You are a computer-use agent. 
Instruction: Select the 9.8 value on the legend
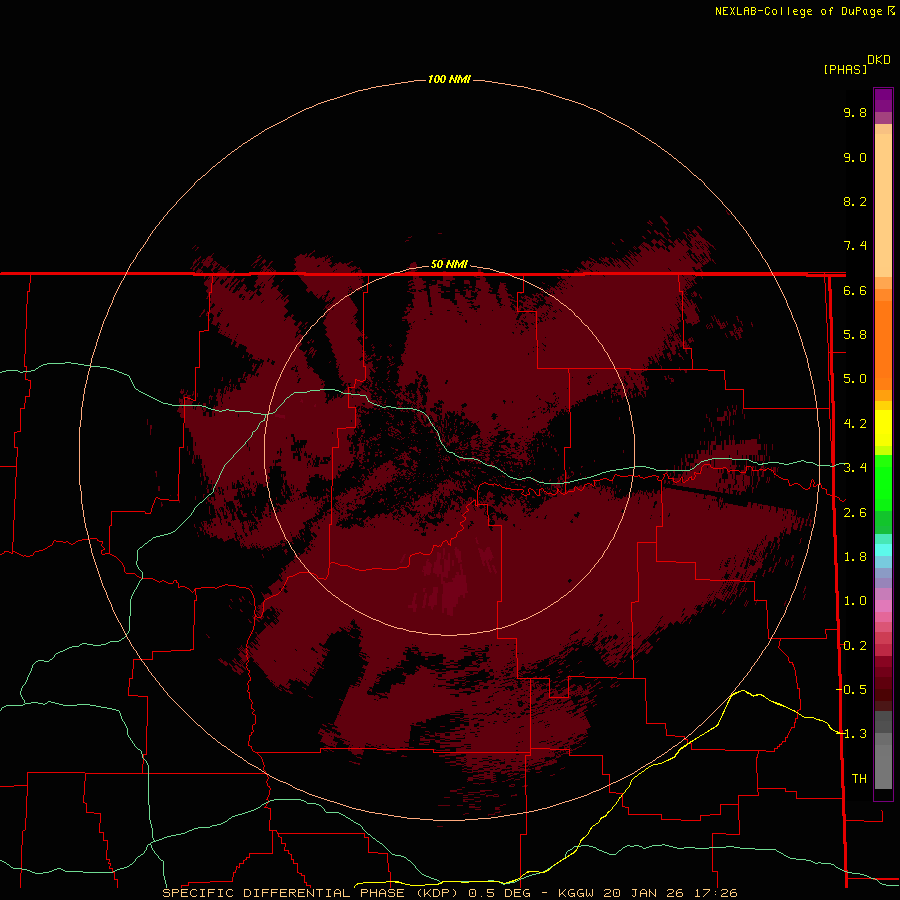pyautogui.click(x=855, y=112)
